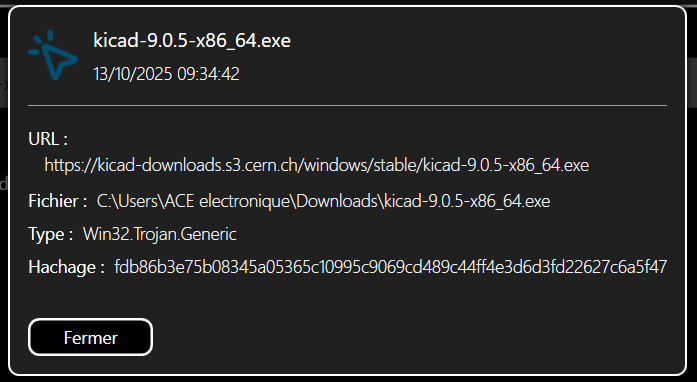Click the blue cursor-click detection icon
The height and width of the screenshot is (382, 697).
pos(53,55)
